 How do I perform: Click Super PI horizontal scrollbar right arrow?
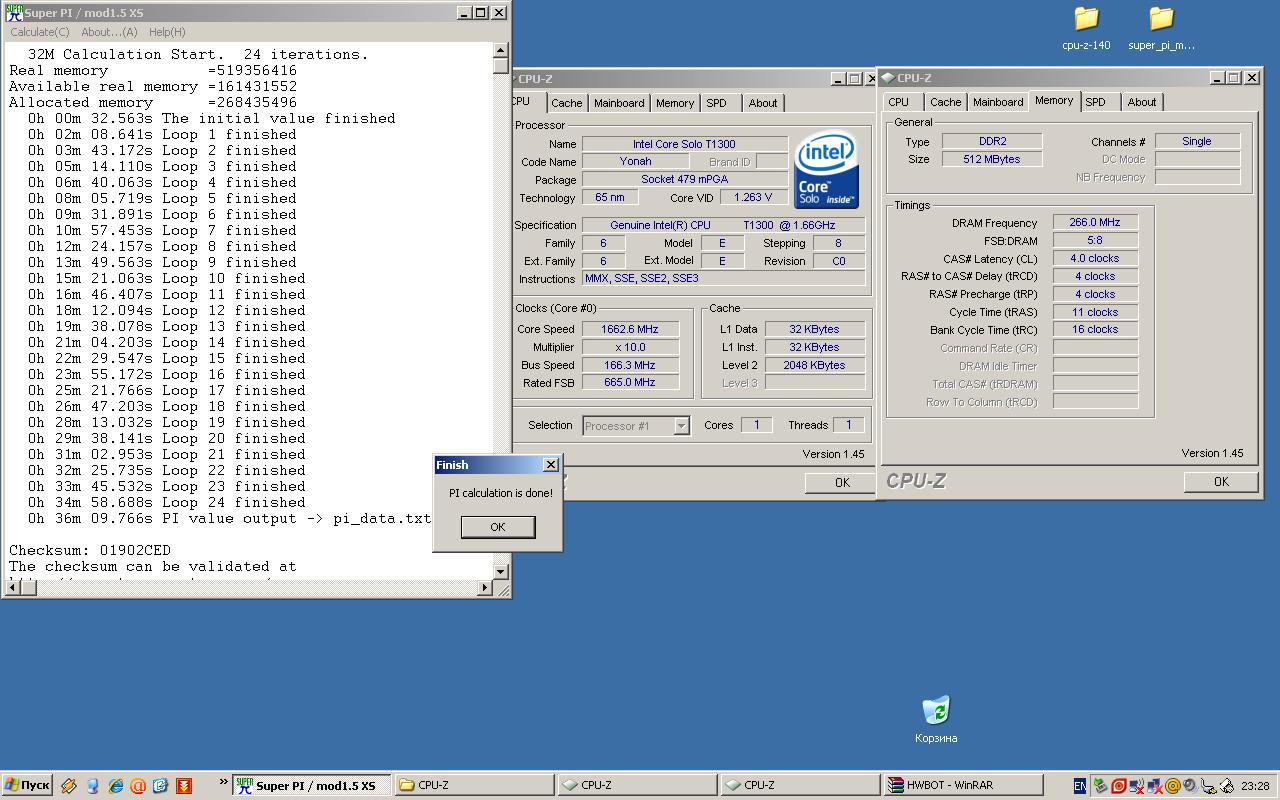(x=485, y=588)
